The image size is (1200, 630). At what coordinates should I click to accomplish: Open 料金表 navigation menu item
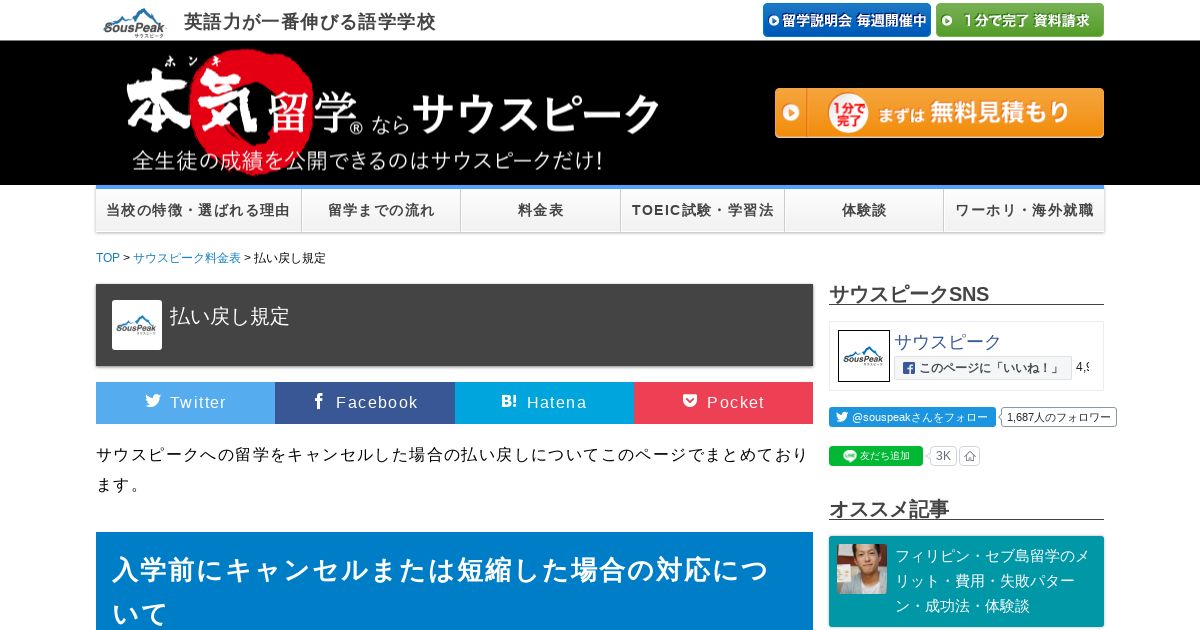(x=541, y=211)
